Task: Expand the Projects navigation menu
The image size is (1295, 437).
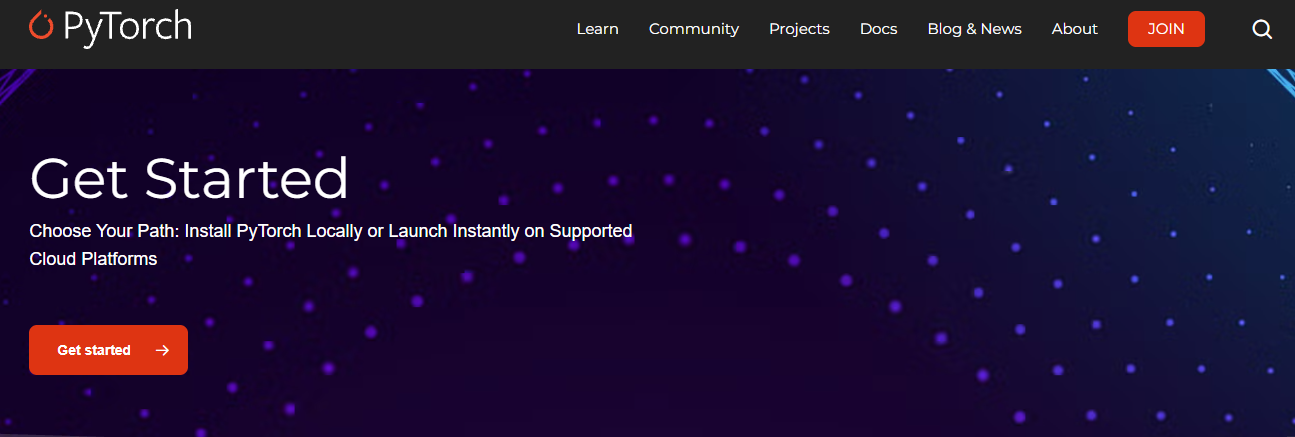Action: 799,29
